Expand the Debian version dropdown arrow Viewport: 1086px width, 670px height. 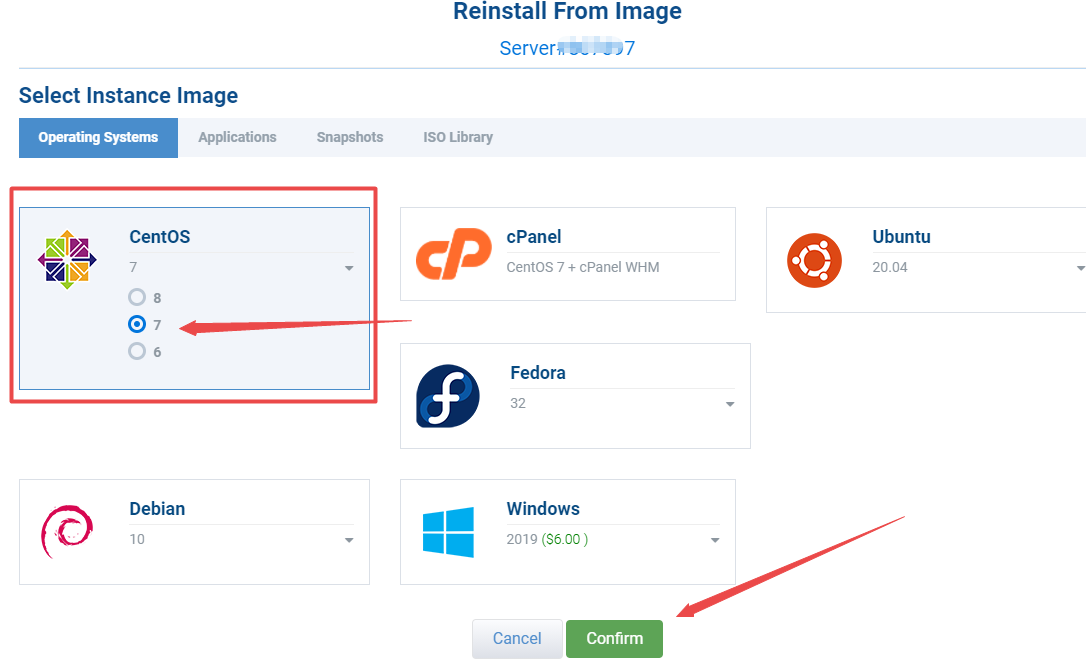pyautogui.click(x=349, y=540)
